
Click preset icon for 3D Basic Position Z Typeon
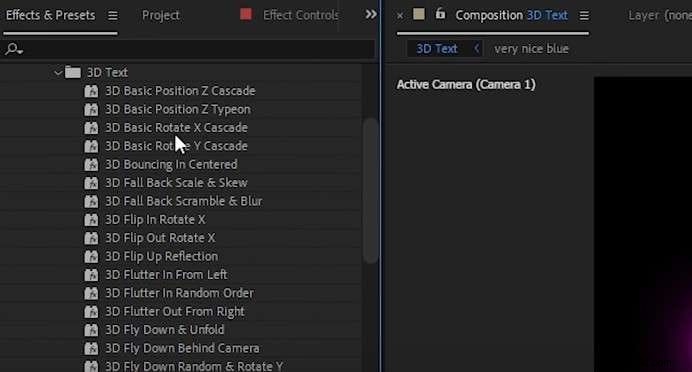tap(91, 109)
